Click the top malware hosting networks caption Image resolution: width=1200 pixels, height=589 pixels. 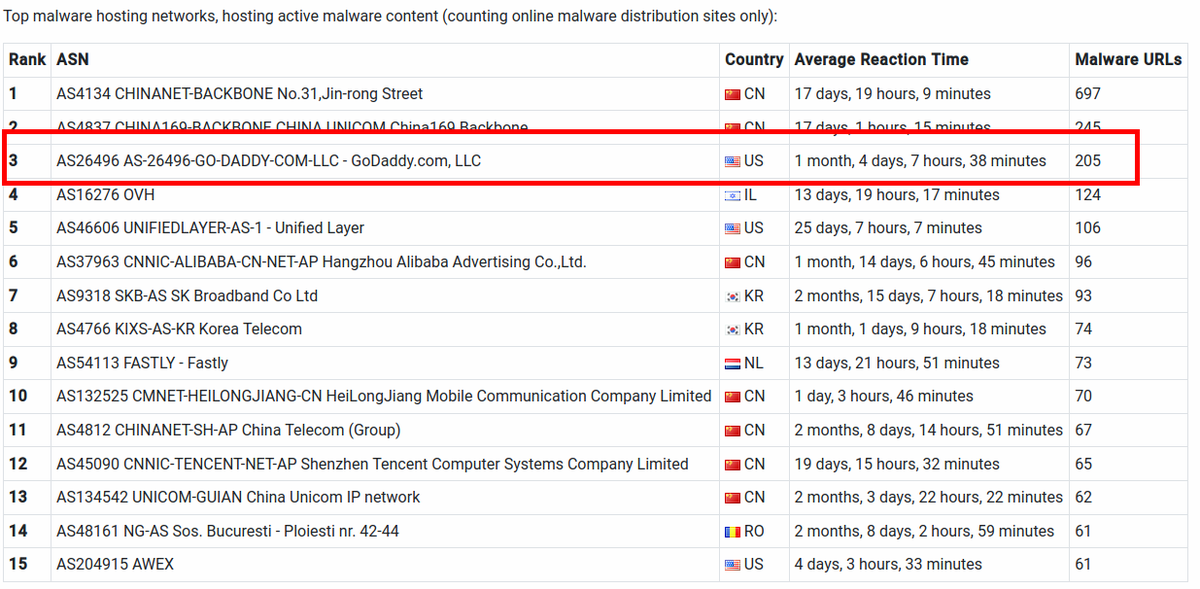tap(390, 17)
